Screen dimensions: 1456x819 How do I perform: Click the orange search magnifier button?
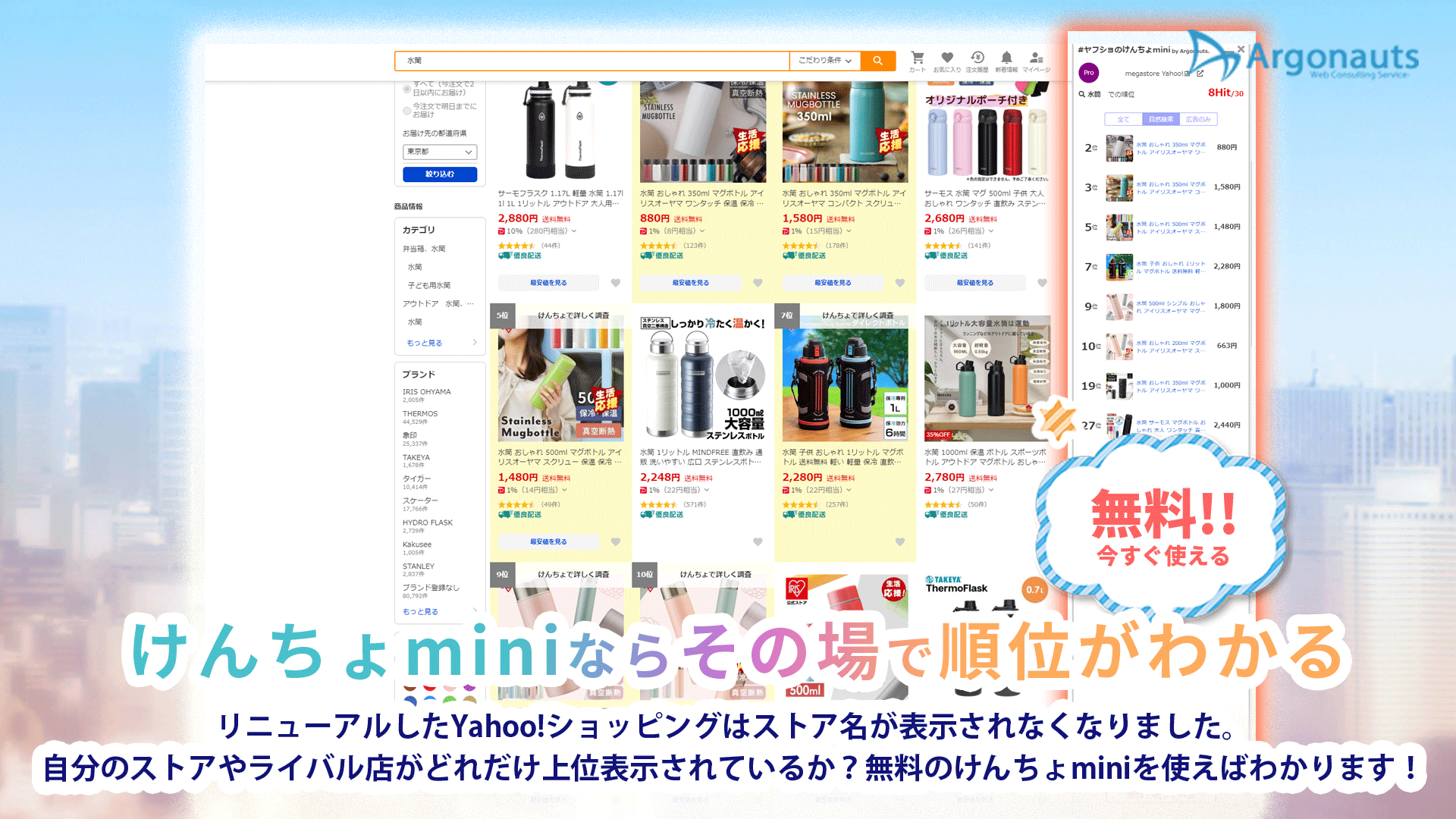click(878, 61)
